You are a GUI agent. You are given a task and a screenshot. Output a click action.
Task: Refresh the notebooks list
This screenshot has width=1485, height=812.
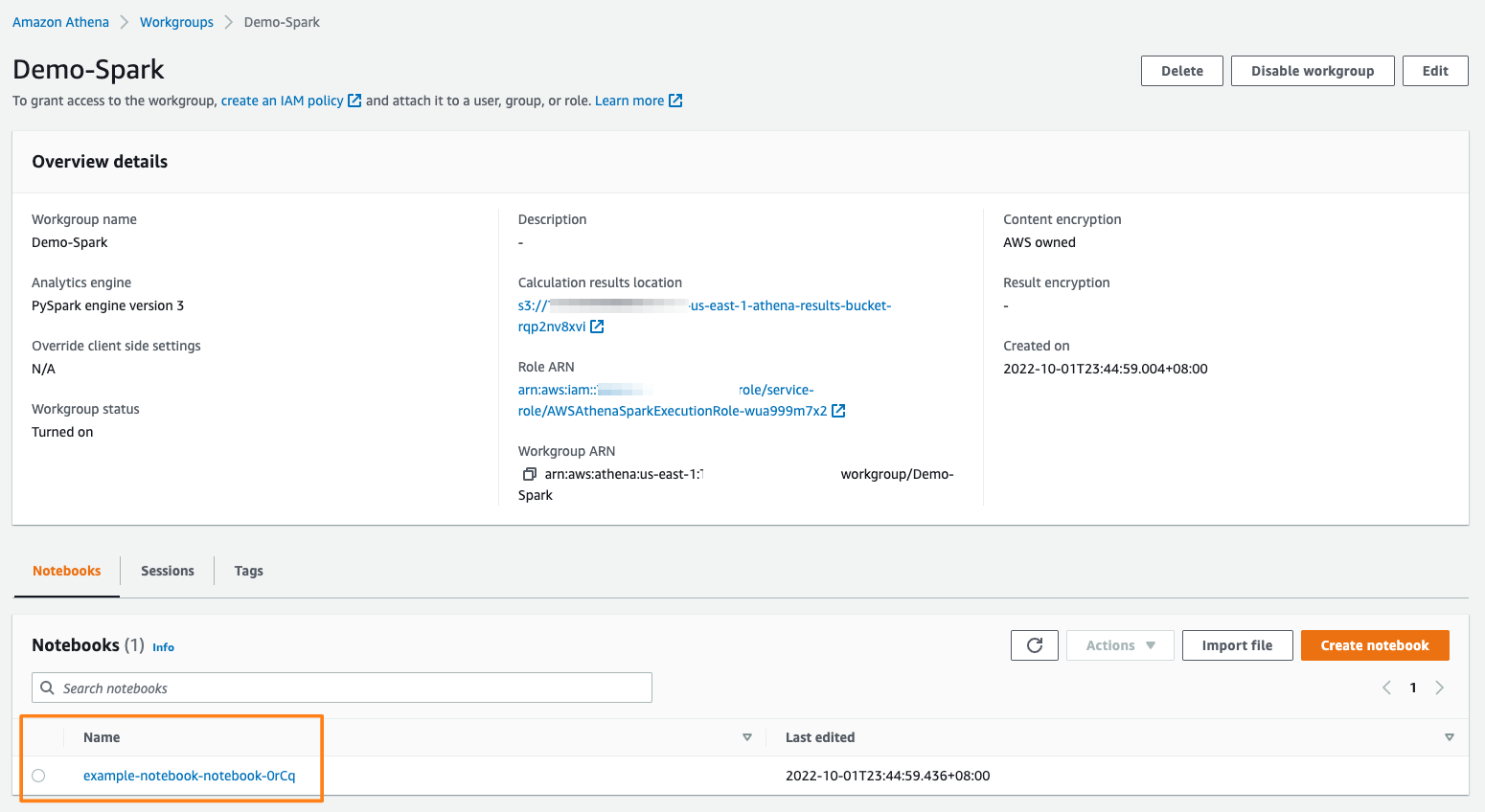tap(1034, 644)
